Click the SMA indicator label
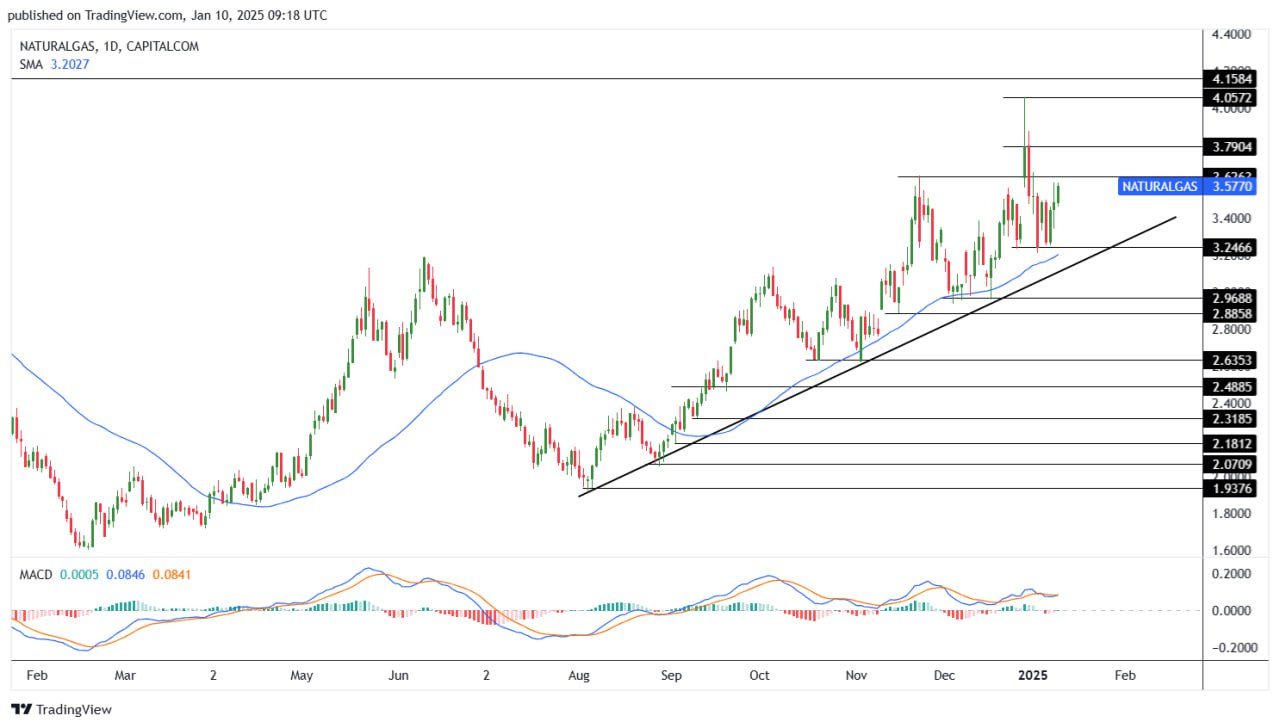Image resolution: width=1280 pixels, height=728 pixels. 31,64
